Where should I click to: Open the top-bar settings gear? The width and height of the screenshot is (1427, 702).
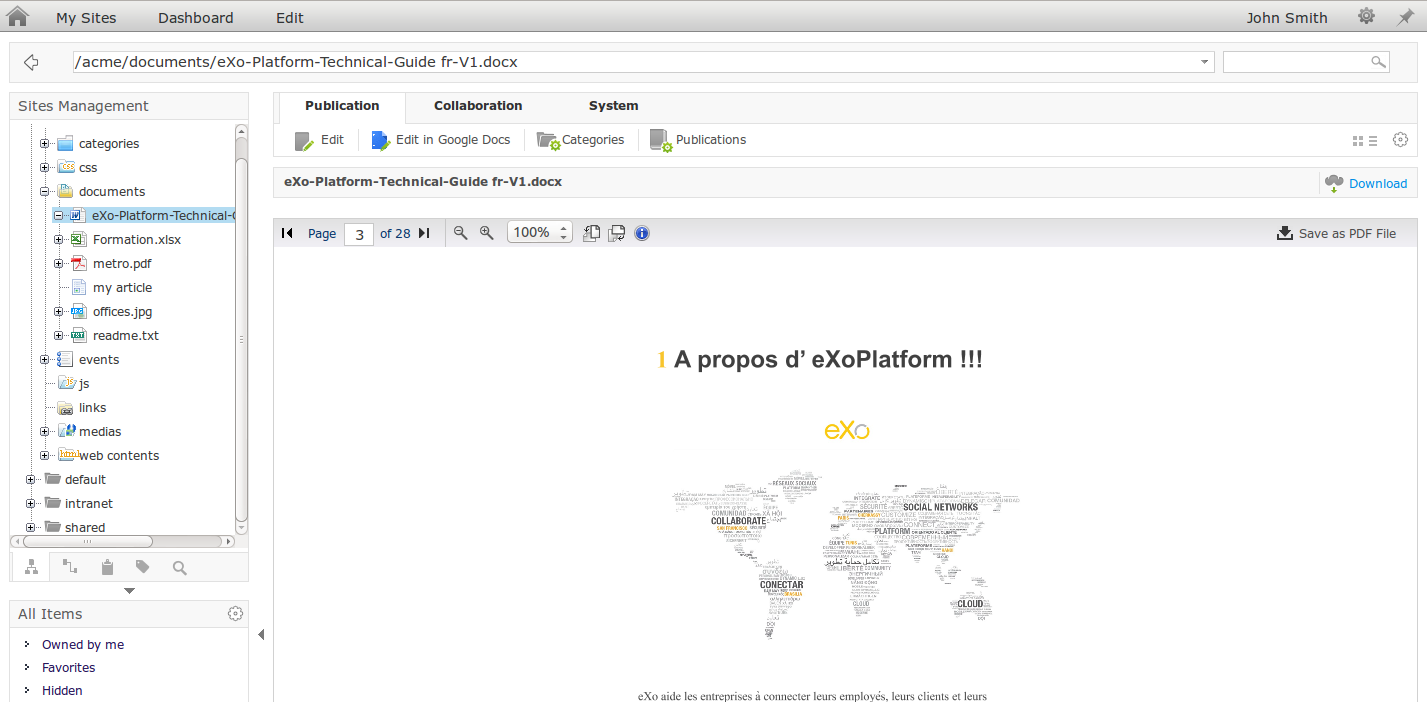pyautogui.click(x=1366, y=16)
